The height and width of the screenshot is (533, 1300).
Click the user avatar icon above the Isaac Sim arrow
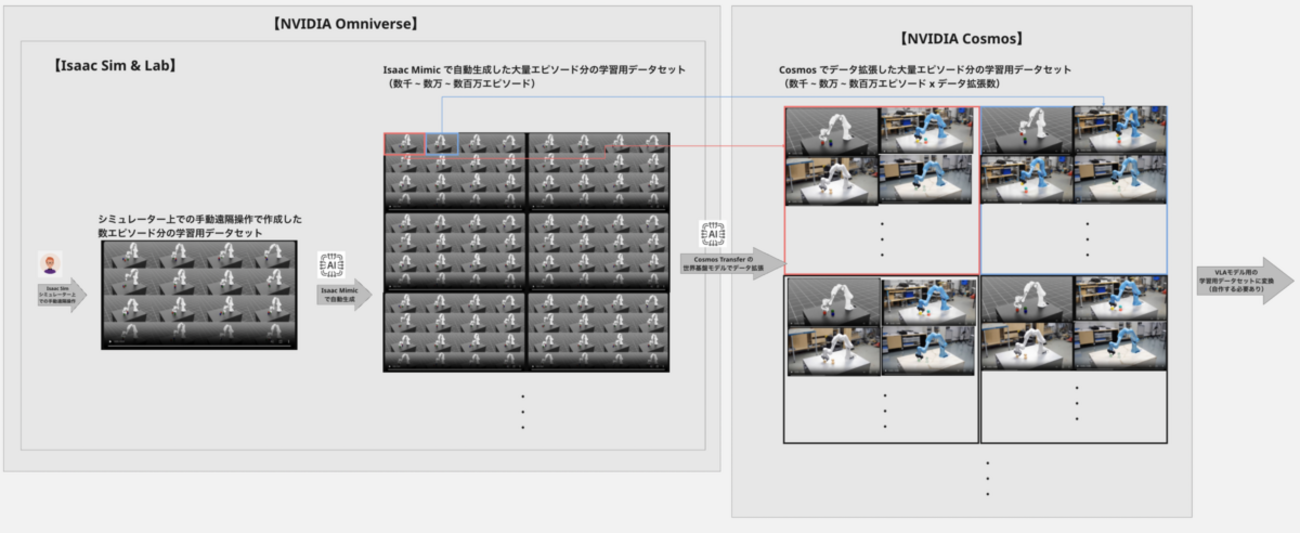pyautogui.click(x=50, y=266)
